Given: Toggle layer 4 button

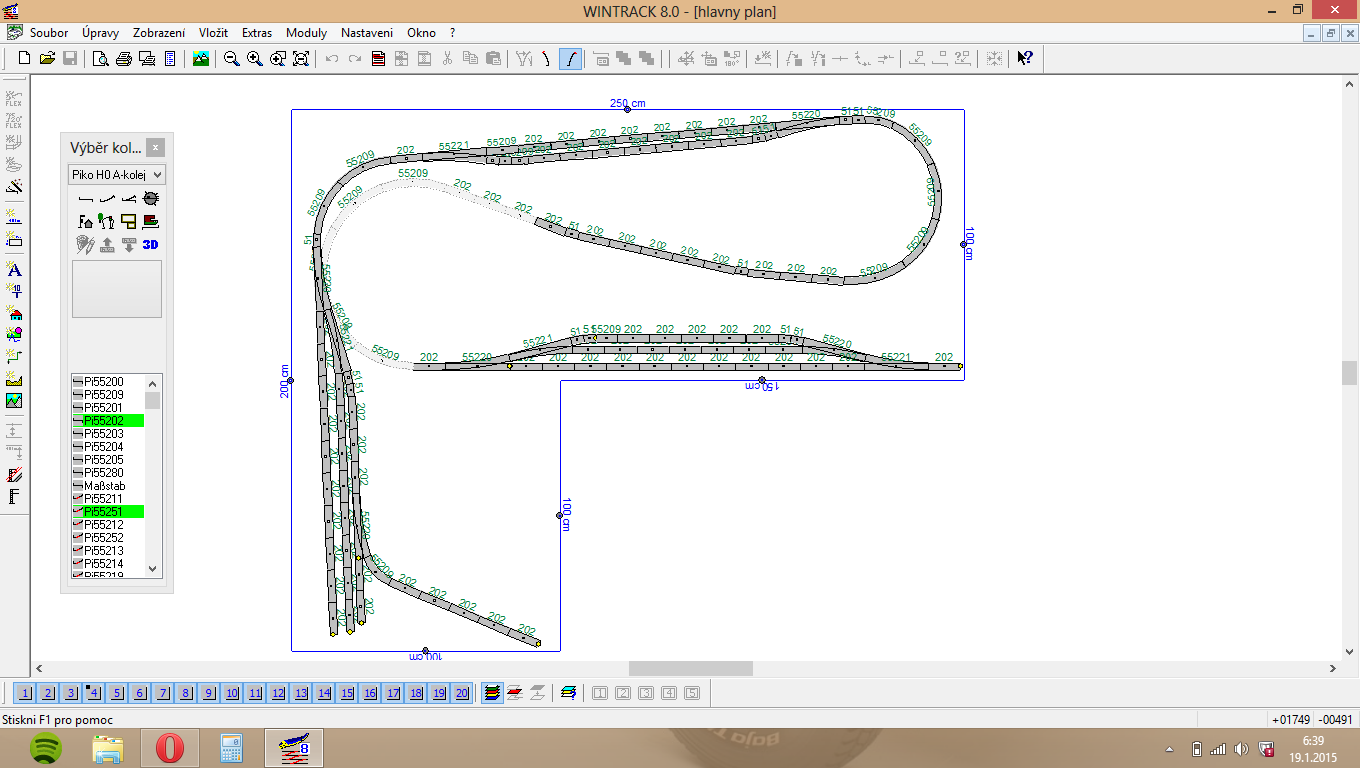Looking at the screenshot, I should click(94, 693).
